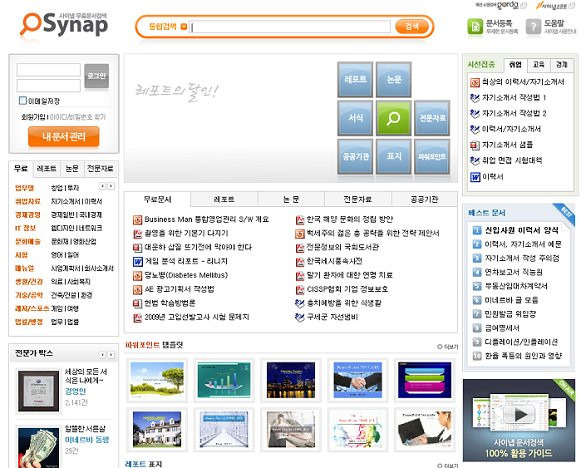Screen dimensions: 586x468
Task: Open 취업 면접 시험대책 in 시선집중
Action: tap(512, 160)
